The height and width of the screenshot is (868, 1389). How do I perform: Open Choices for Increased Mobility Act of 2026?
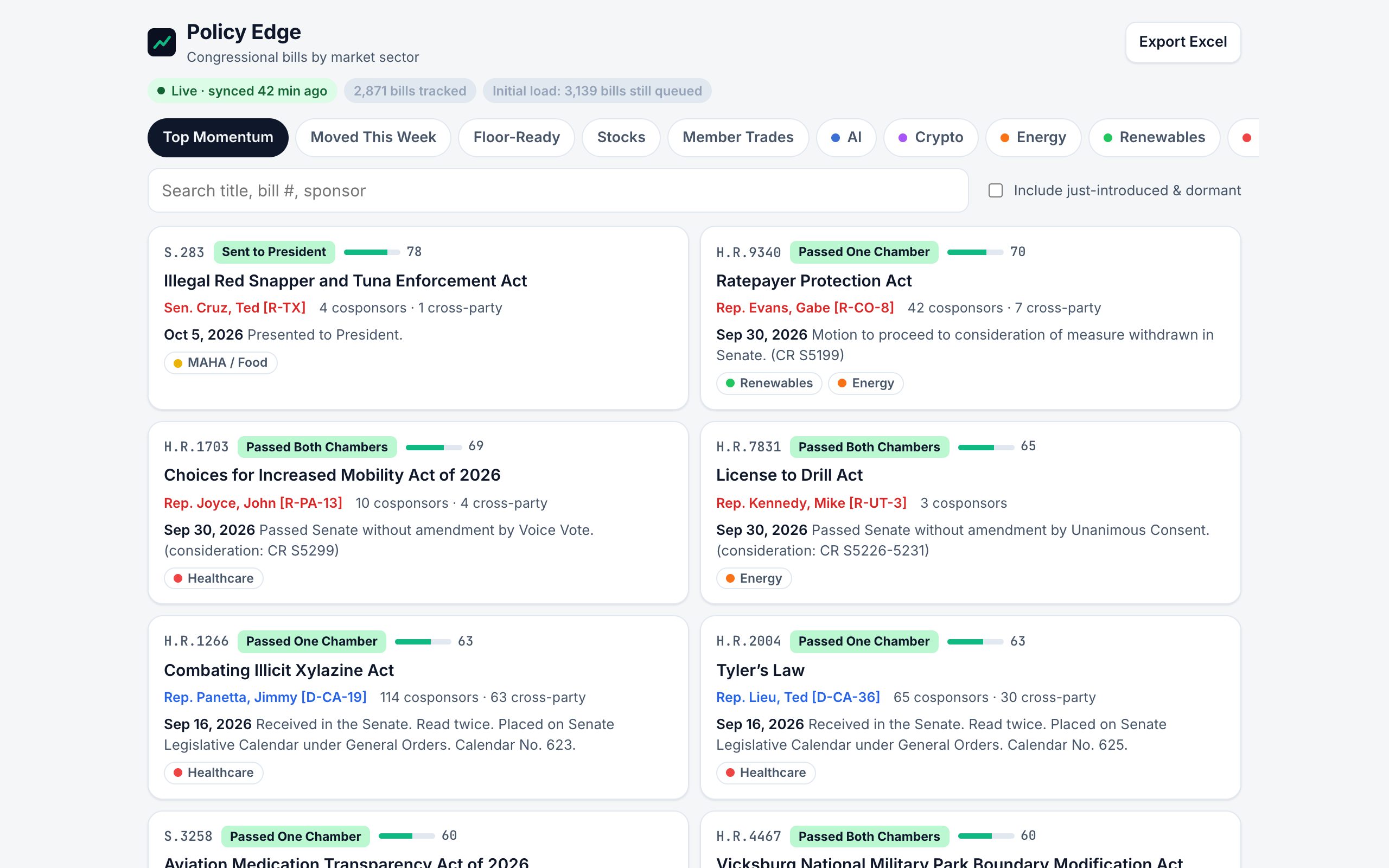332,475
